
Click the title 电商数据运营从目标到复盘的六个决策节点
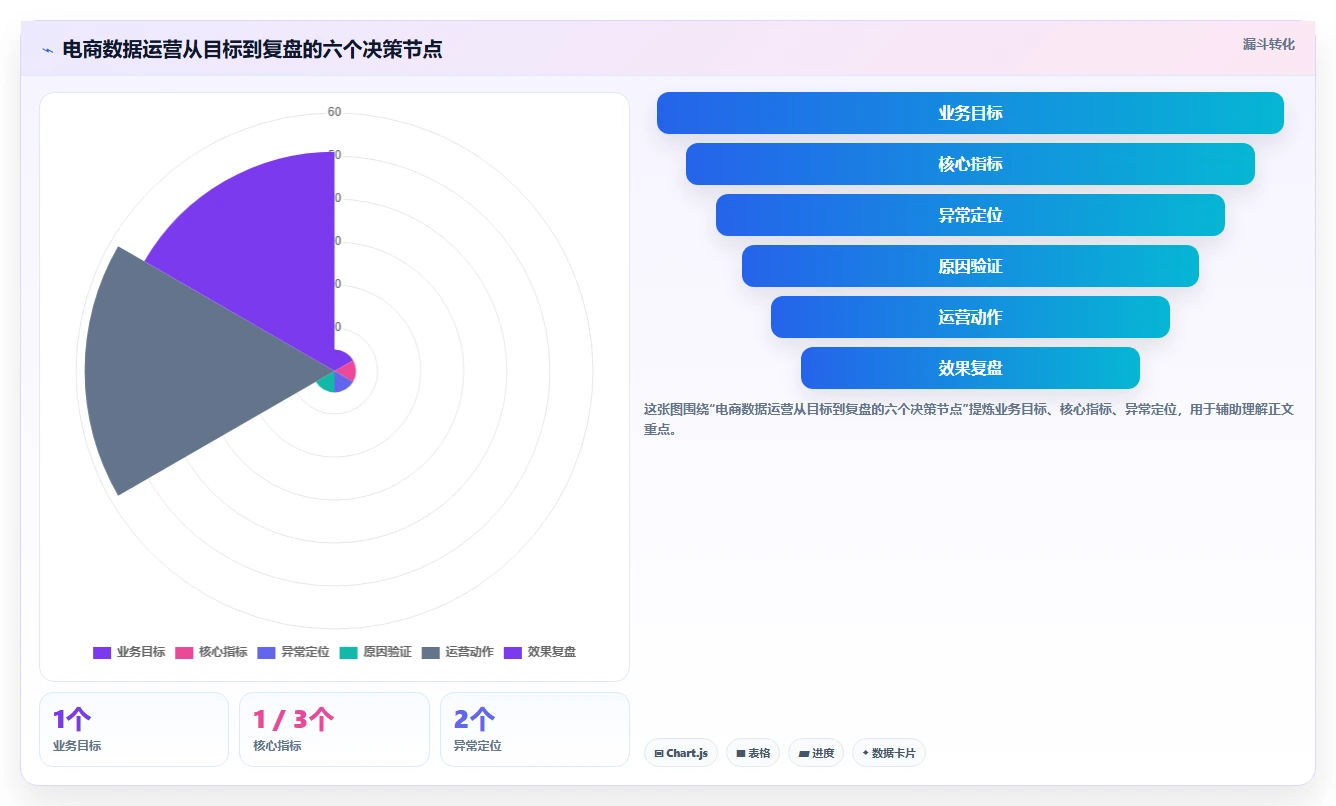pos(252,49)
